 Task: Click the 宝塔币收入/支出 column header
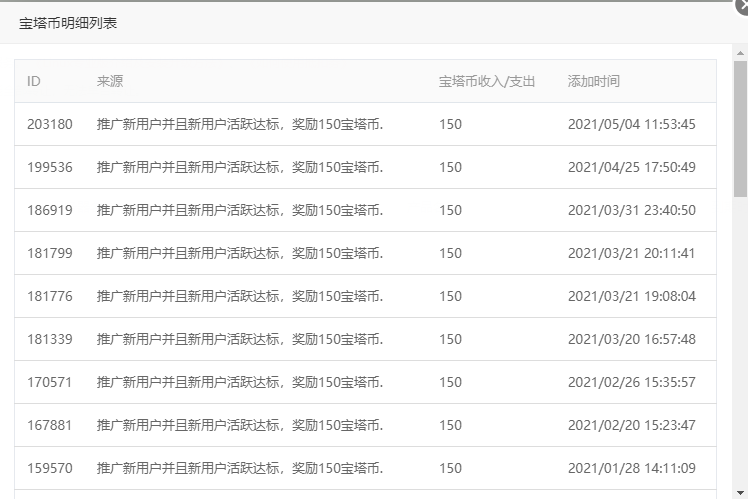pyautogui.click(x=487, y=81)
